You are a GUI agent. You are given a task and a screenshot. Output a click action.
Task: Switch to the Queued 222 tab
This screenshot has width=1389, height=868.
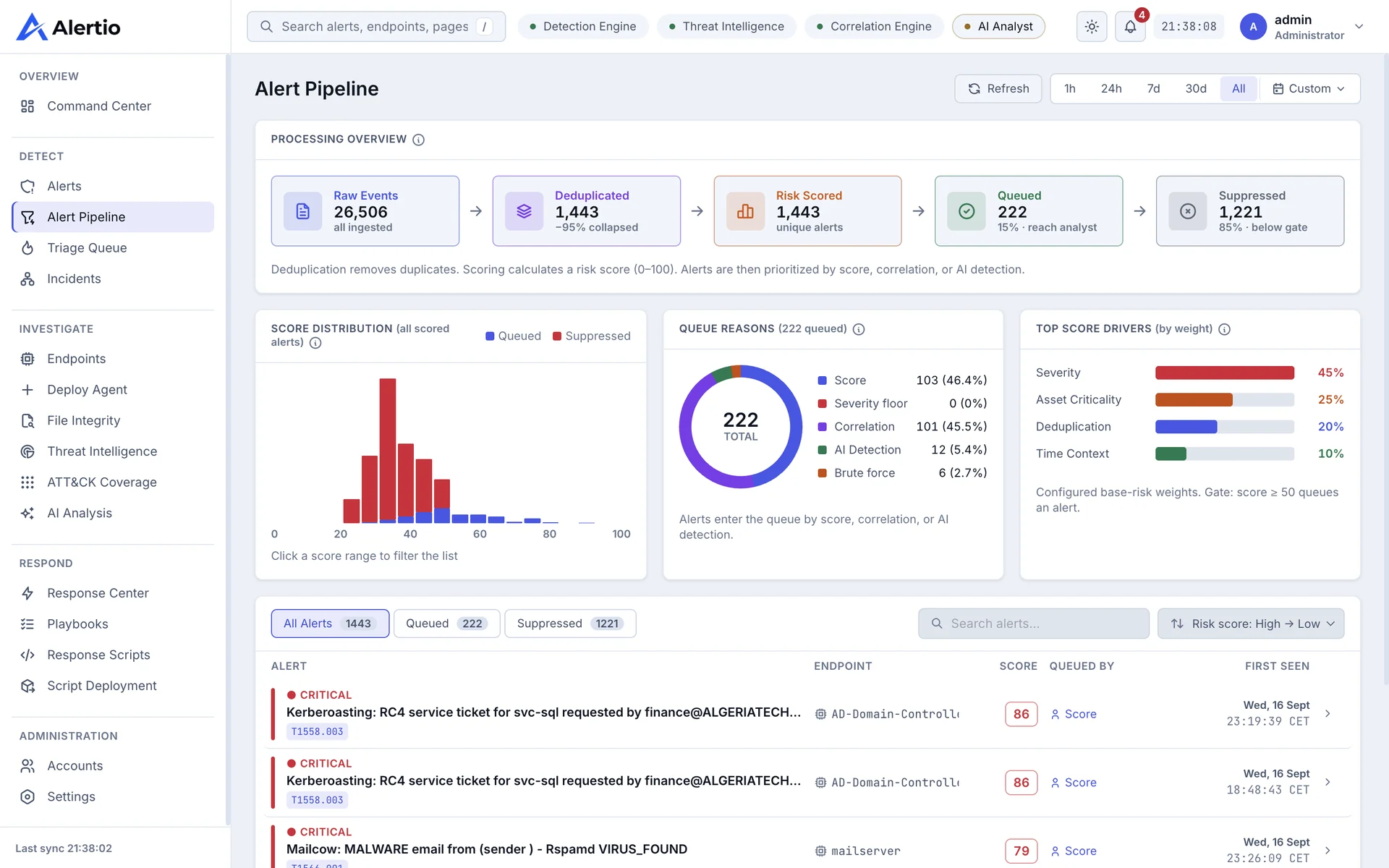point(446,624)
